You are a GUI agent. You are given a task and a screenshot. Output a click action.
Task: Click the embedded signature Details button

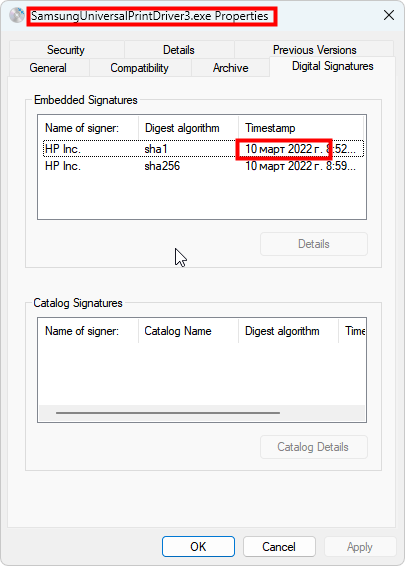click(x=314, y=244)
